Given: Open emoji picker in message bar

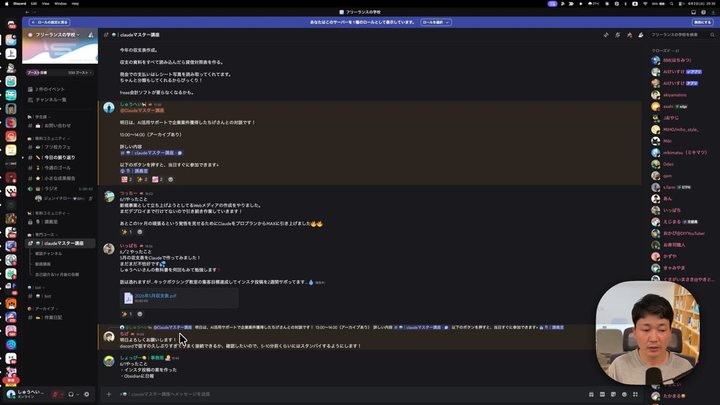Looking at the screenshot, I should point(624,394).
